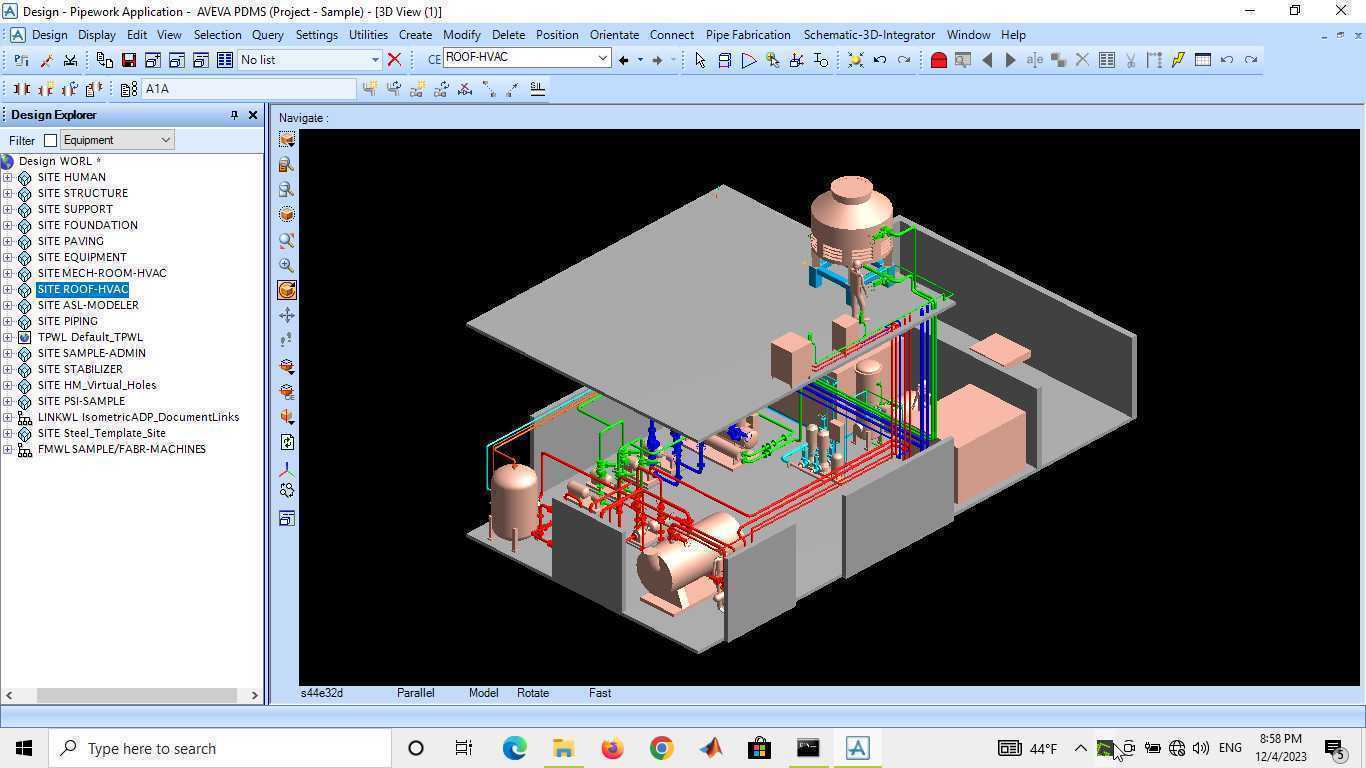Select SITE Steel_Template_Site item
This screenshot has height=768, width=1366.
[x=102, y=433]
